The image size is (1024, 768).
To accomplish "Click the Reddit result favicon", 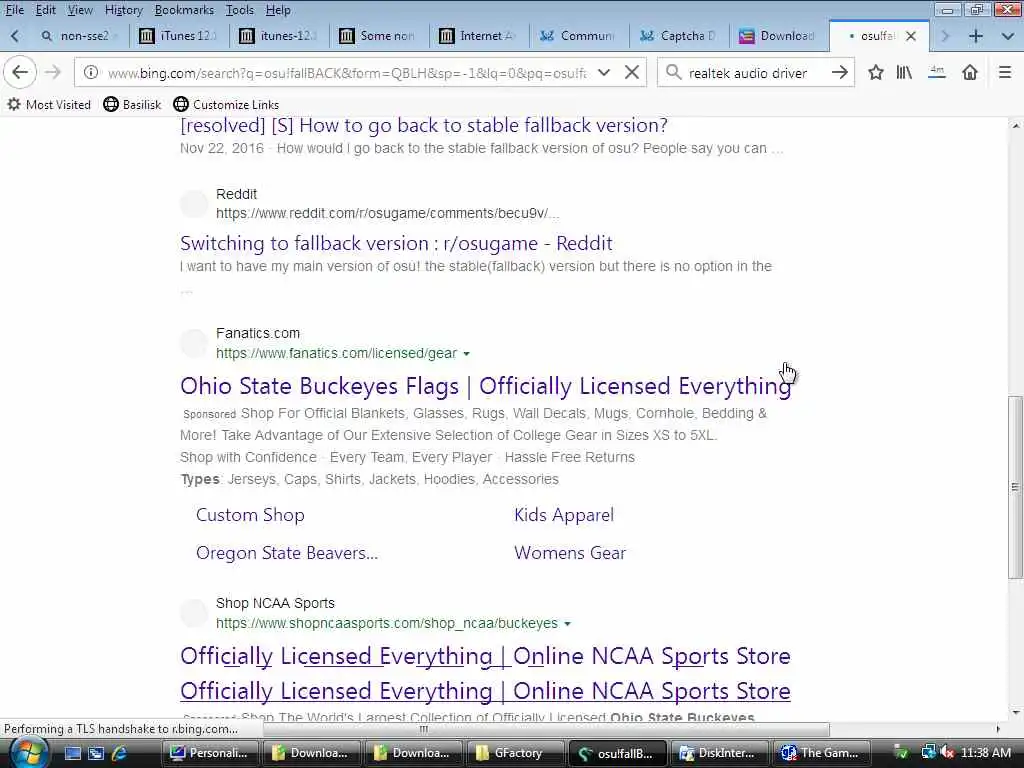I will pos(194,204).
